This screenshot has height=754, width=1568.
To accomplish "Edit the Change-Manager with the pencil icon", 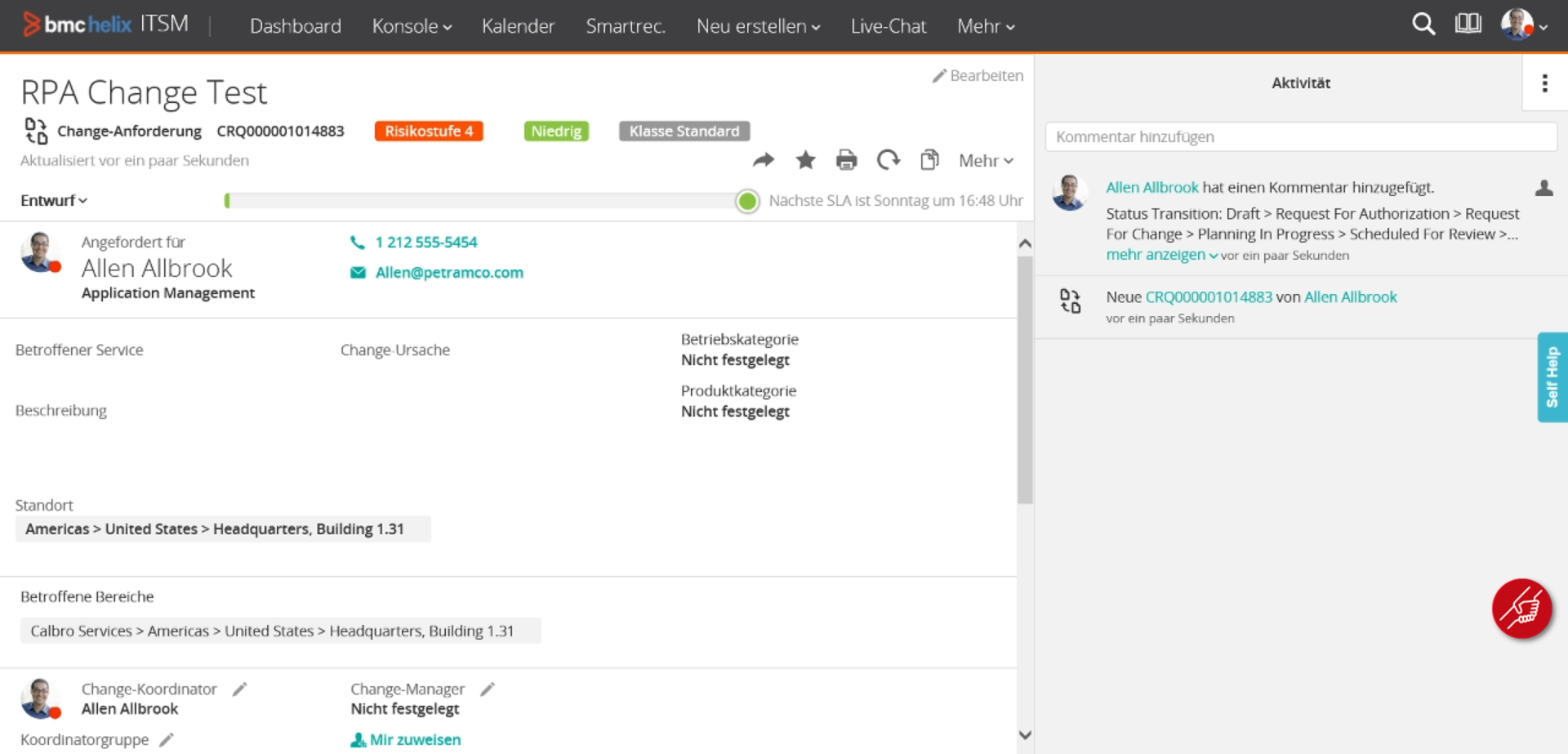I will click(488, 689).
